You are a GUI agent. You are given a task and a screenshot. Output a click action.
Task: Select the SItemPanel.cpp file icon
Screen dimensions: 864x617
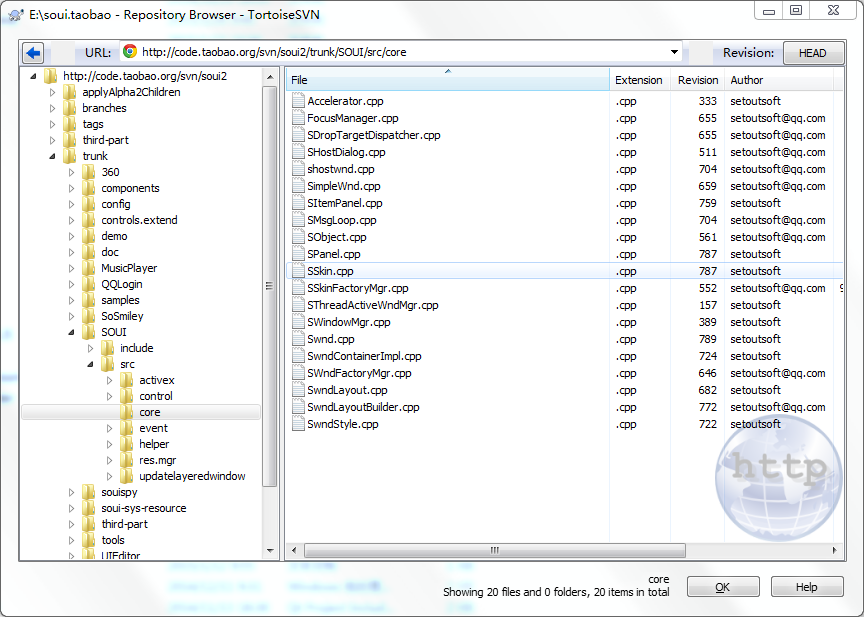pyautogui.click(x=298, y=203)
